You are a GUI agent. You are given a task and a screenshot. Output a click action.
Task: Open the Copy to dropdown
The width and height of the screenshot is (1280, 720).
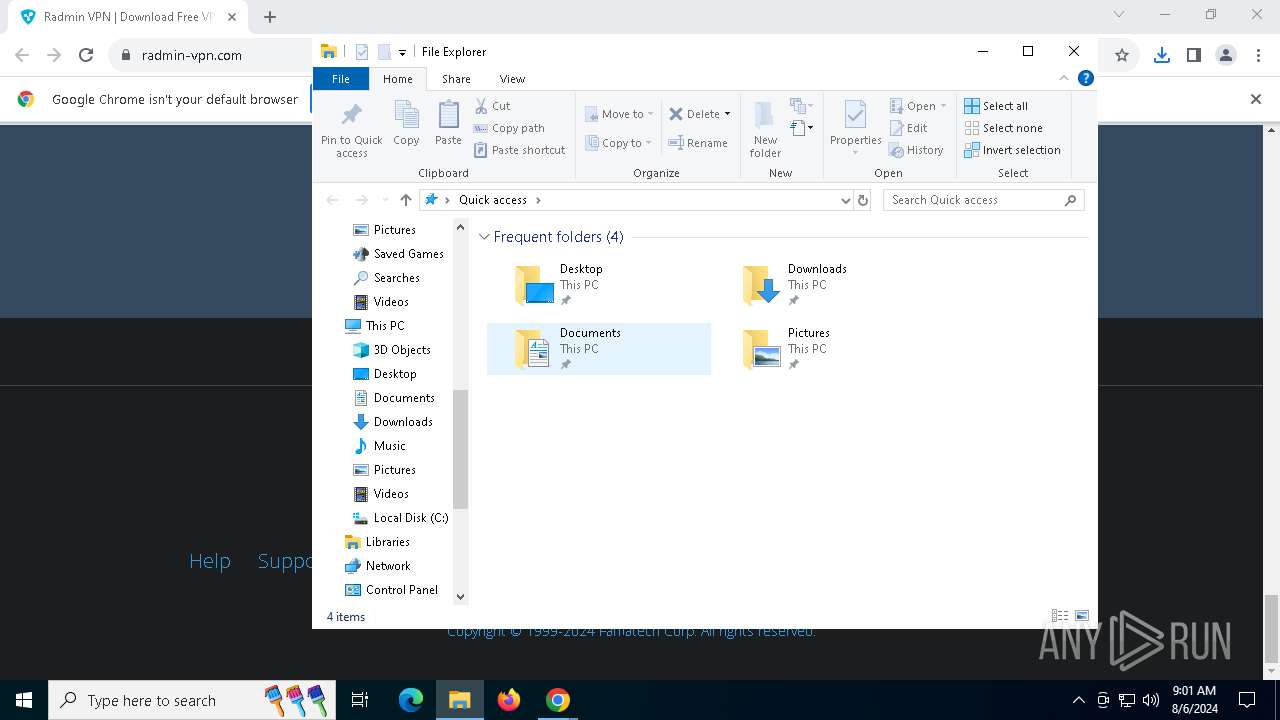[x=619, y=143]
